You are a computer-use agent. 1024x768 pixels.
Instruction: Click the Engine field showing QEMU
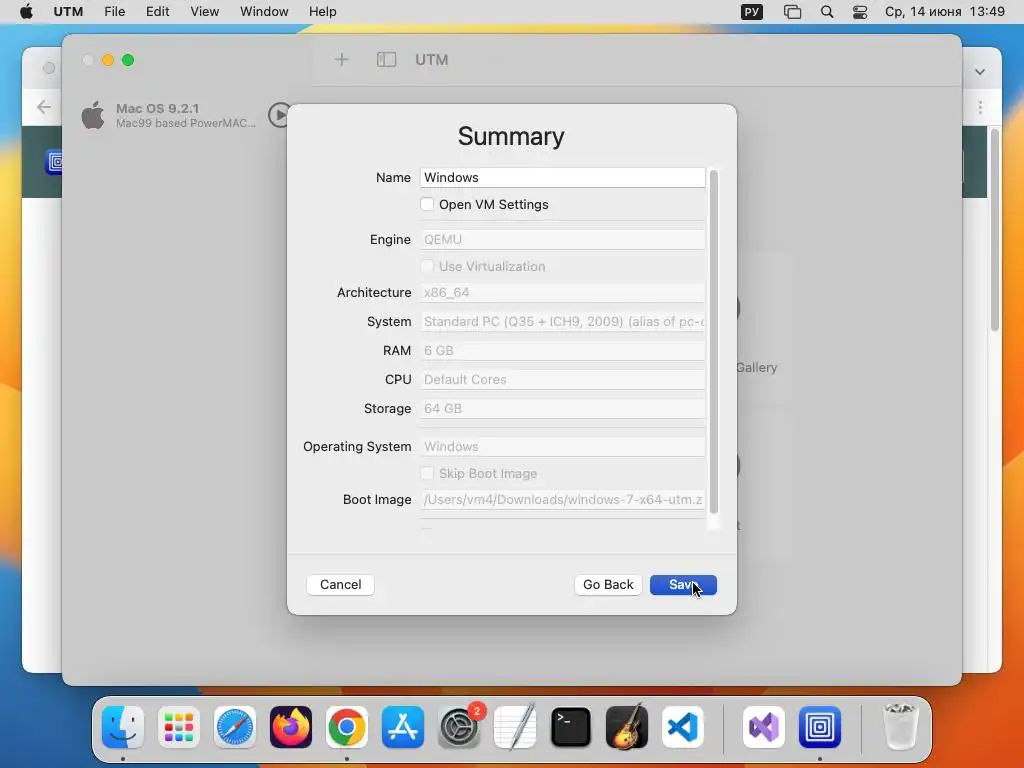point(562,240)
